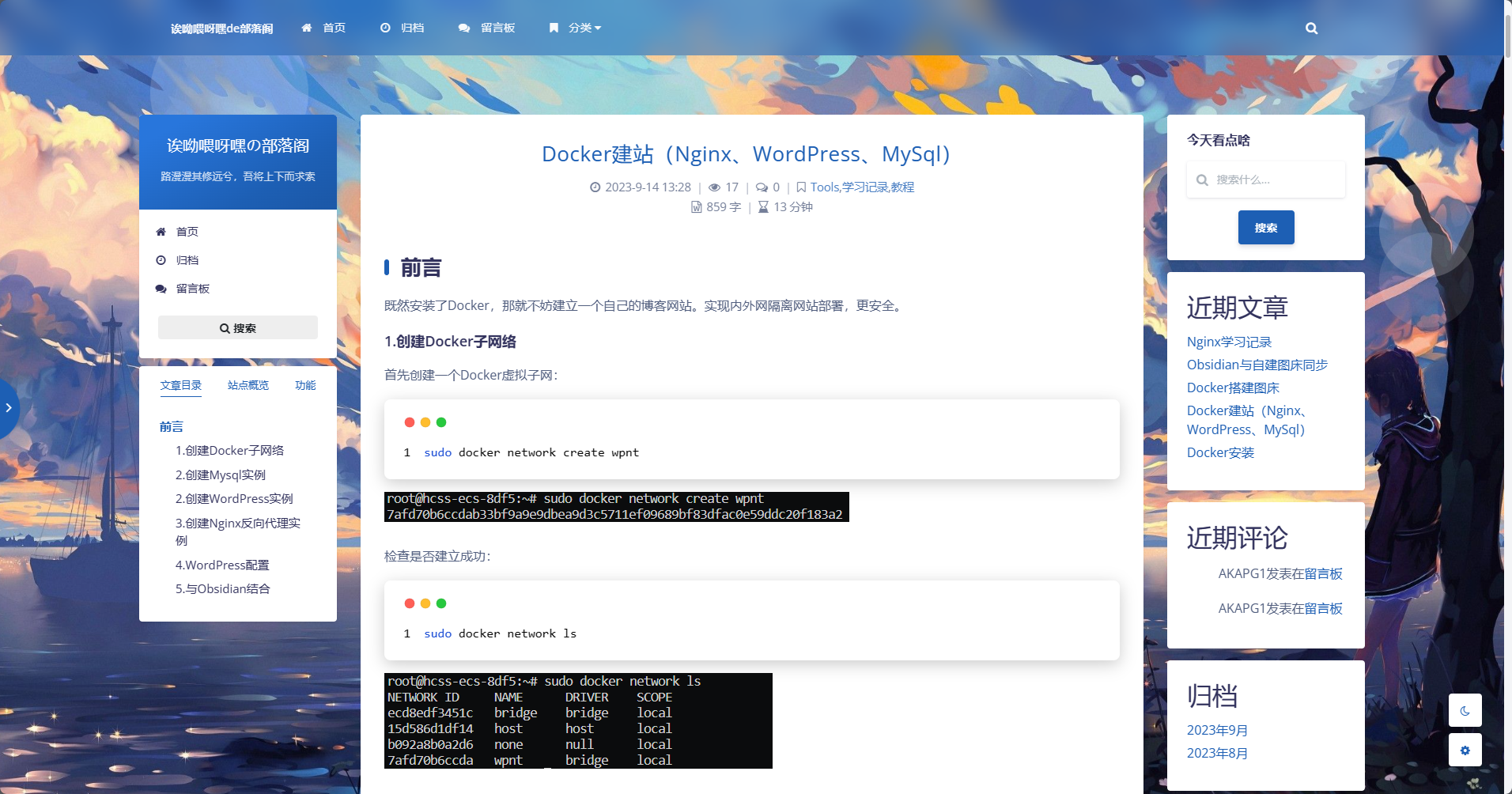
Task: Jump to 2.创建Mysql实例 in the contents list
Action: click(x=221, y=475)
